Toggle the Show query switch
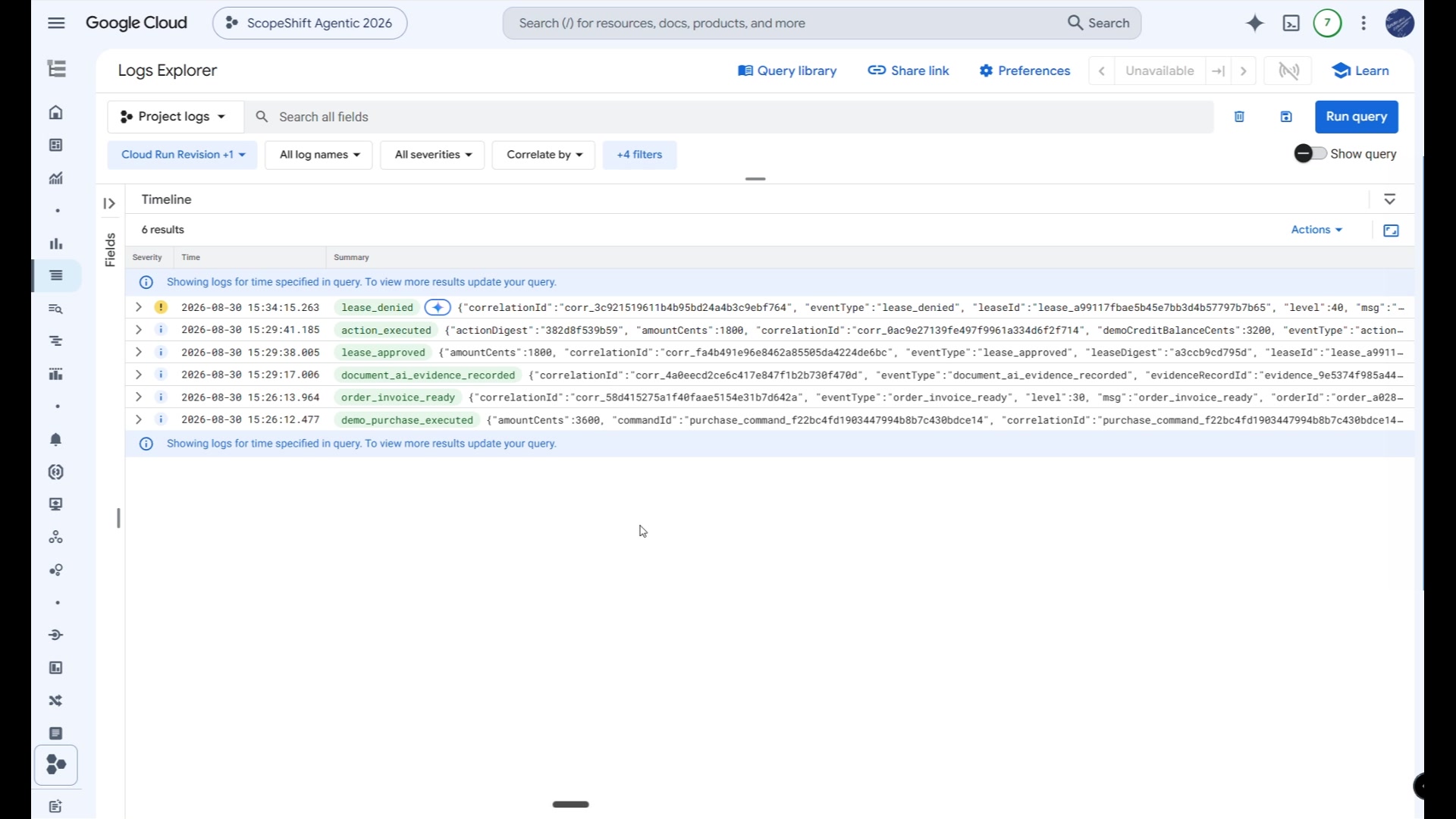The width and height of the screenshot is (1456, 819). coord(1310,154)
